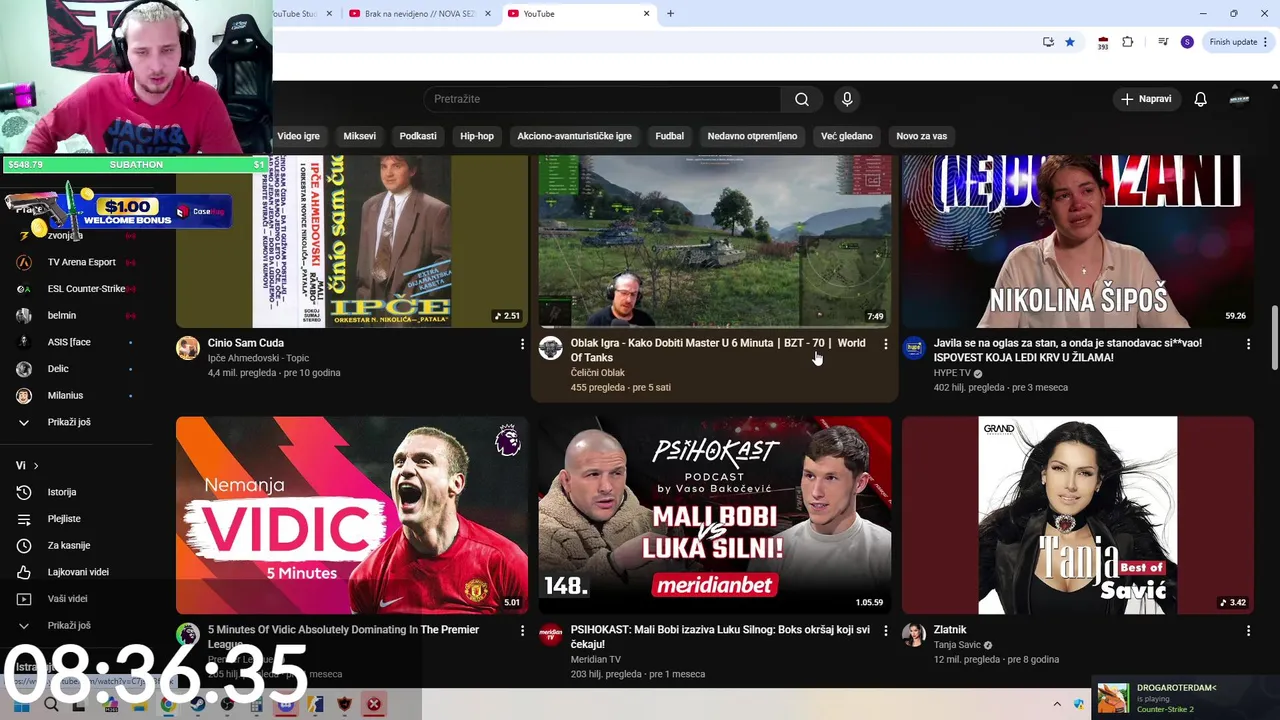
Task: Open more options for Javila se na oglas video
Action: tap(1248, 344)
